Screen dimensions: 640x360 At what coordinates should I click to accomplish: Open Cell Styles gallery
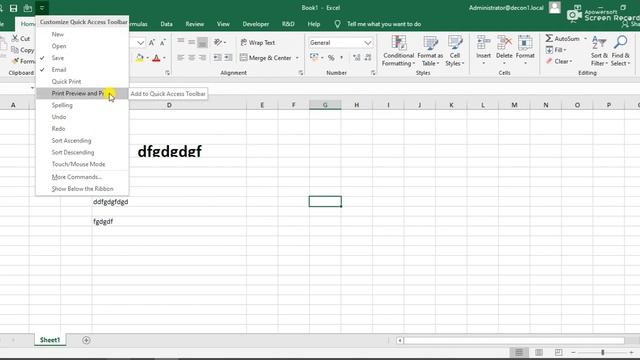click(x=455, y=51)
